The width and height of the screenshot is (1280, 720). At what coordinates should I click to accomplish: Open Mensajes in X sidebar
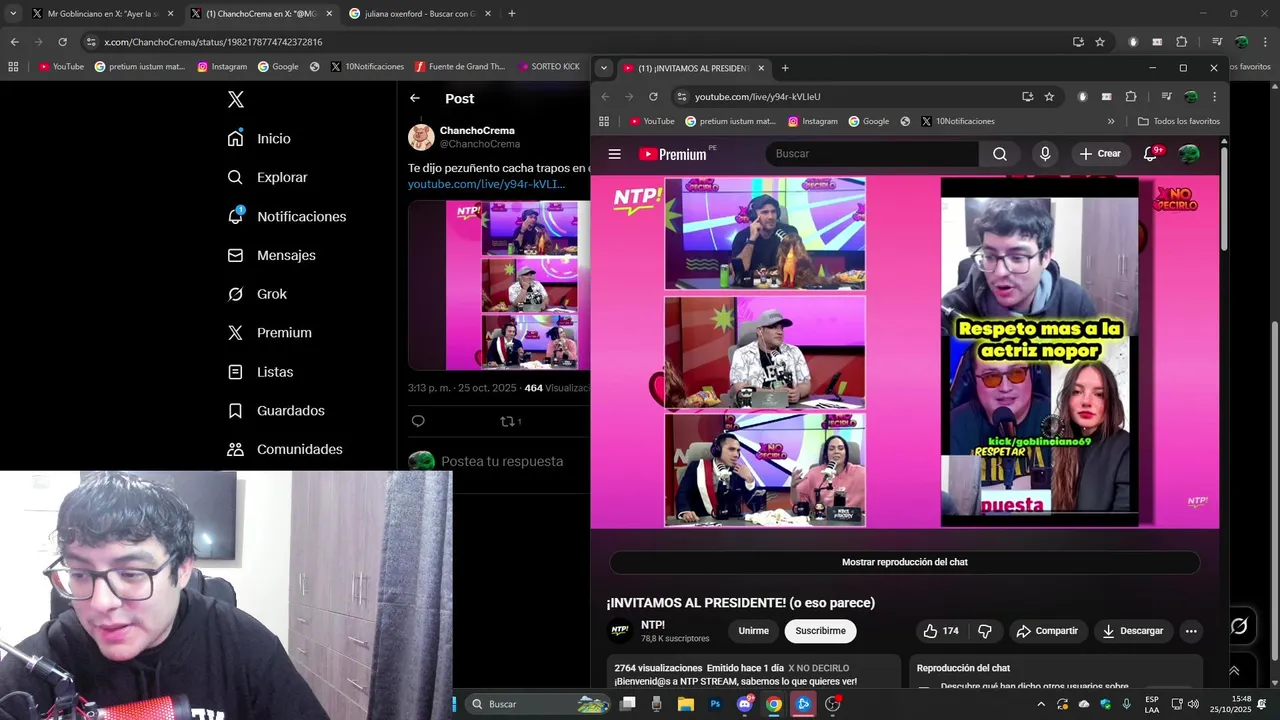pos(271,255)
